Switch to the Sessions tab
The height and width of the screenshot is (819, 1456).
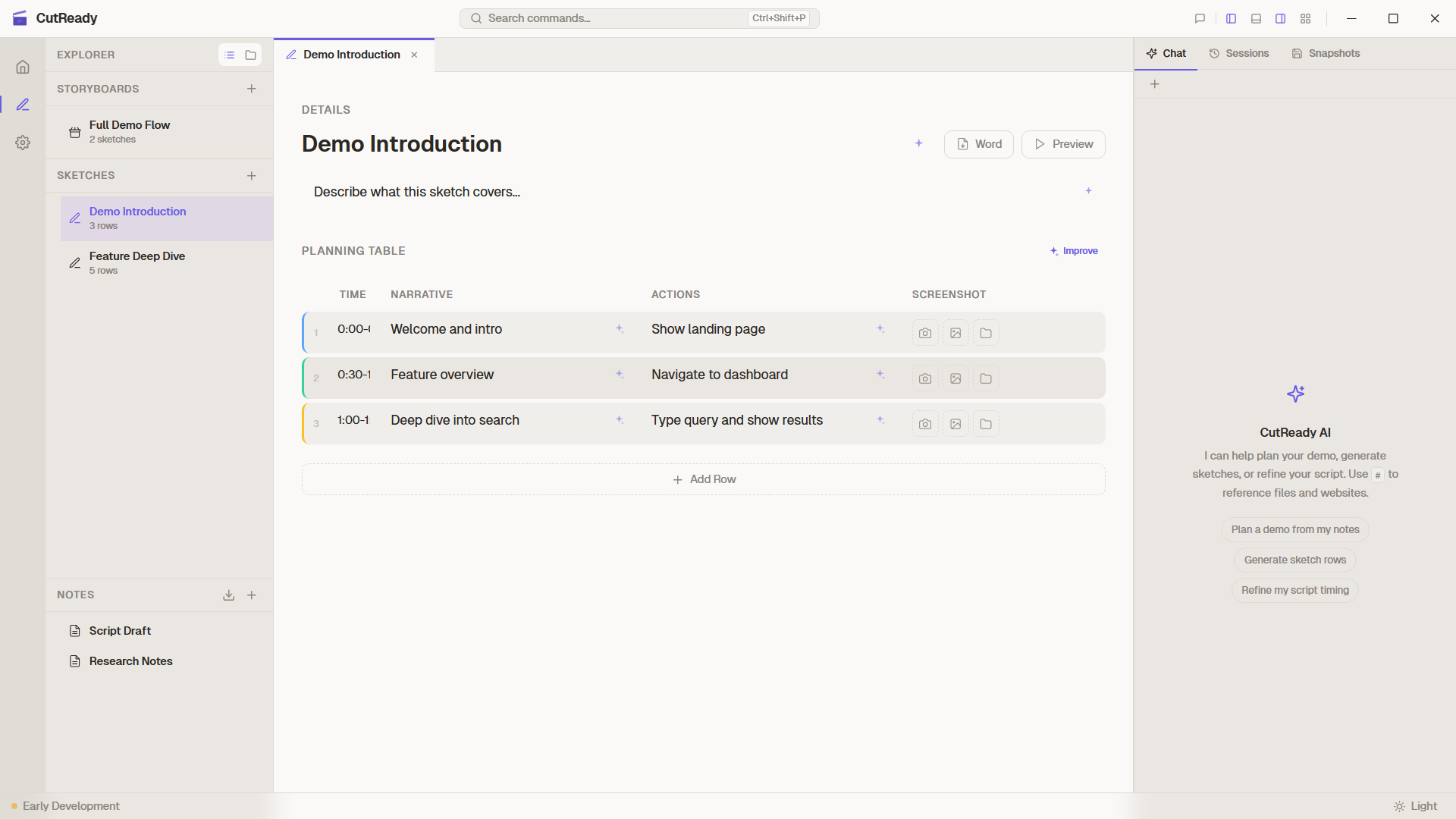pos(1239,53)
